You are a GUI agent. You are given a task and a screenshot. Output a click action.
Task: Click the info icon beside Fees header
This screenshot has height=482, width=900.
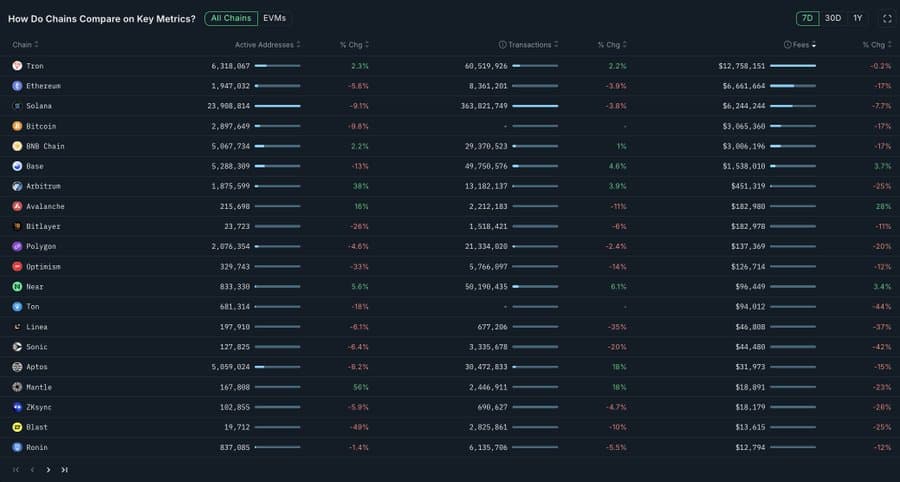tap(788, 45)
